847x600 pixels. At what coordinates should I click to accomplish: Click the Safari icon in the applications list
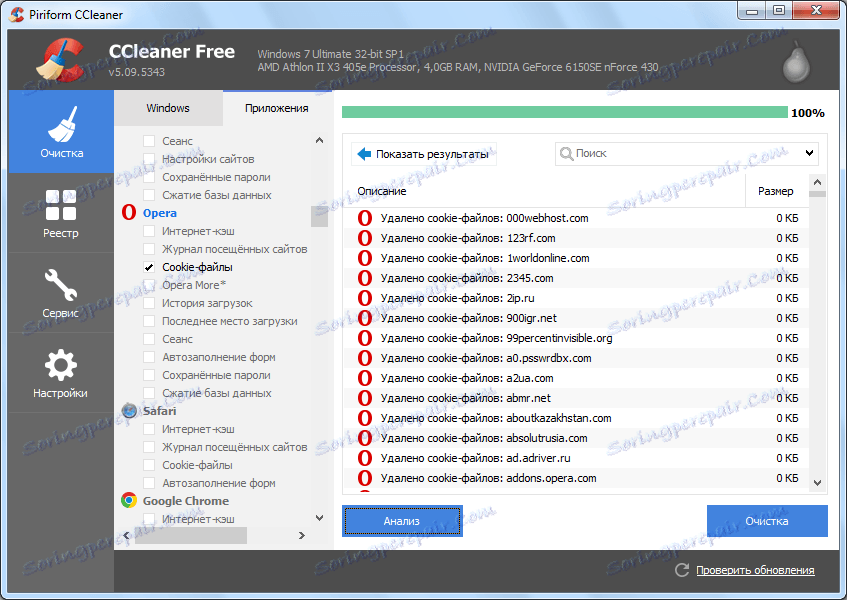tap(129, 411)
